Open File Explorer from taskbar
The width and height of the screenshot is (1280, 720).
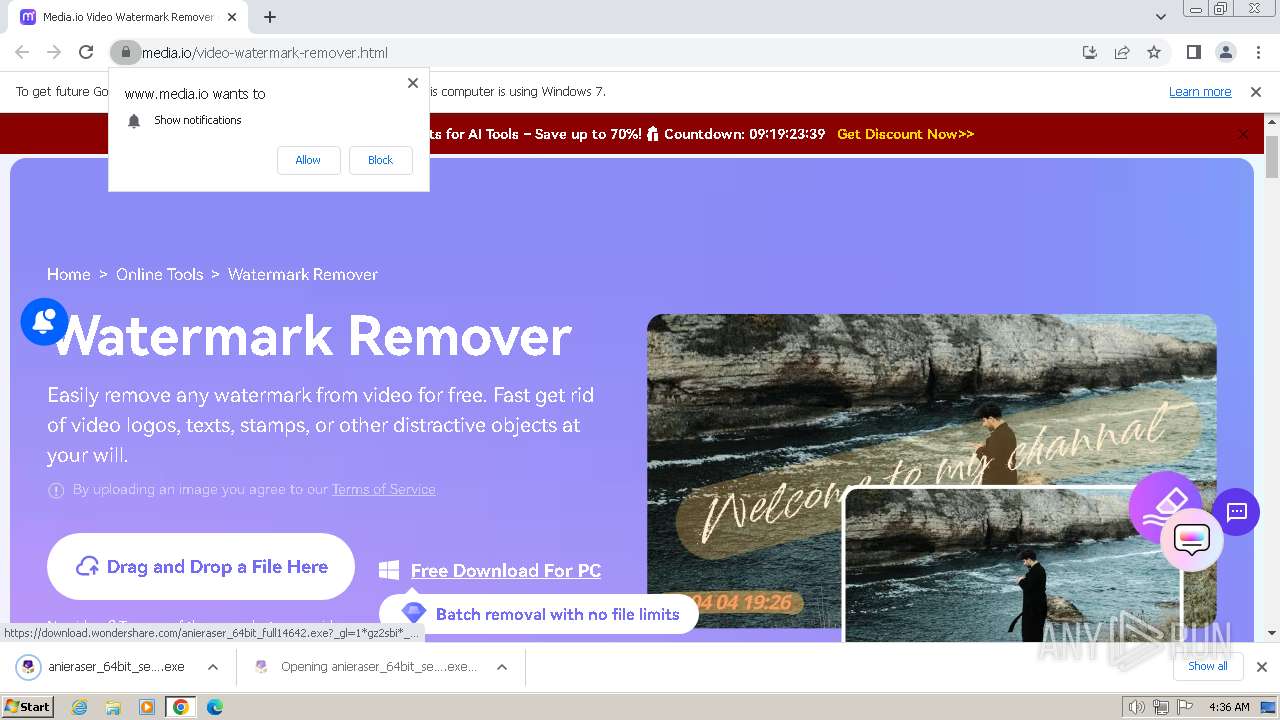click(113, 707)
